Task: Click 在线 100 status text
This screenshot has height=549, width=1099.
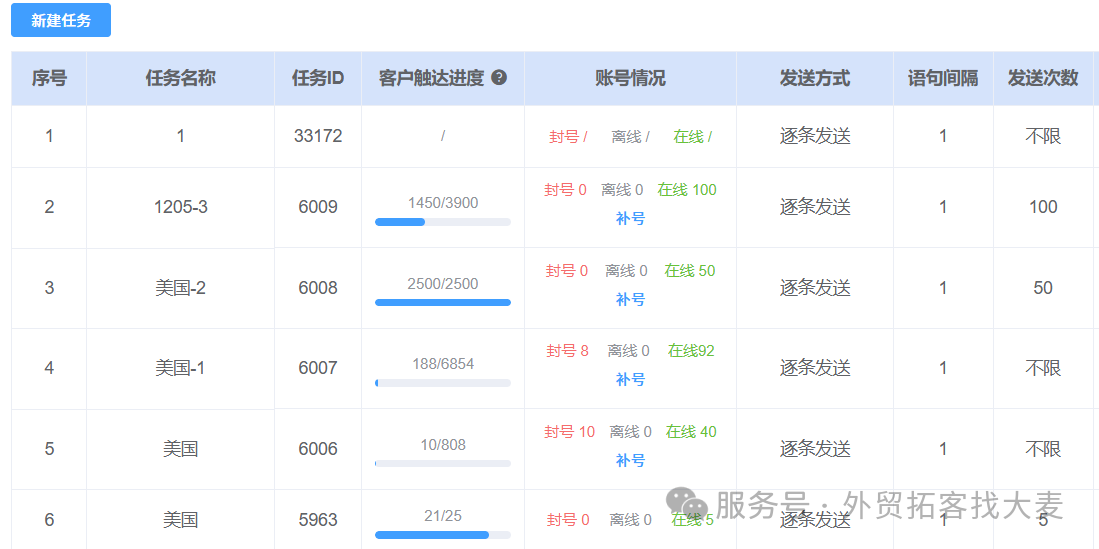Action: coord(687,189)
